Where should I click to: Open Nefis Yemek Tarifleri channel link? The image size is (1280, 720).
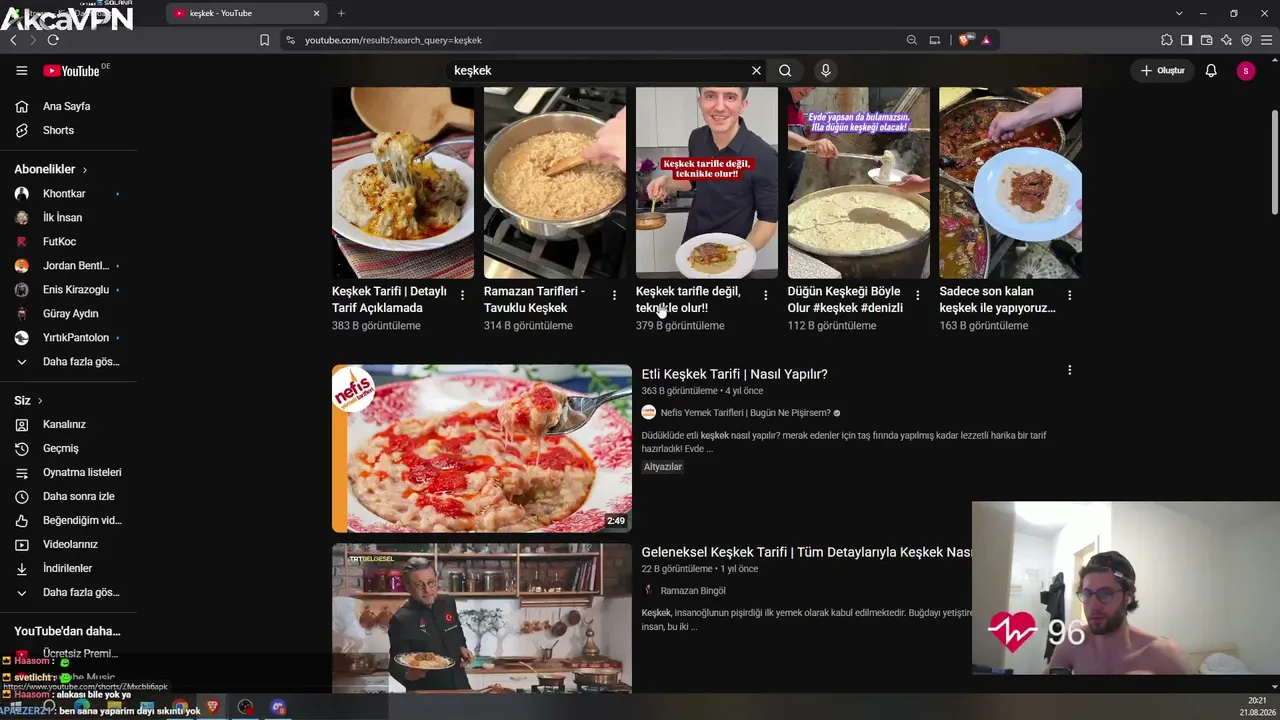point(746,413)
